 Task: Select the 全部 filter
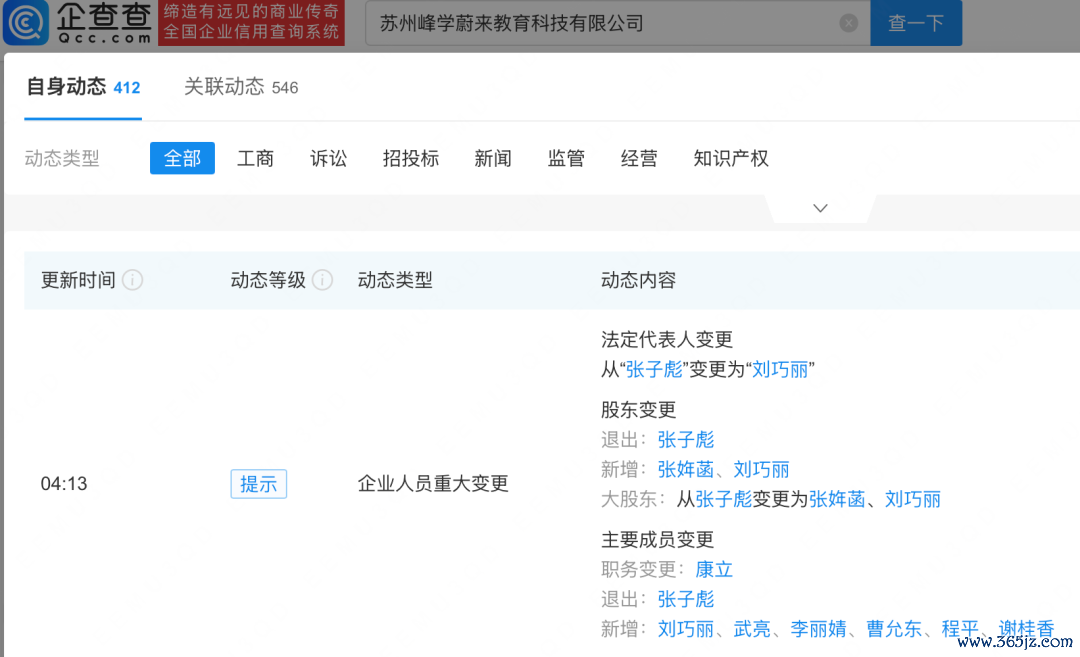click(183, 158)
